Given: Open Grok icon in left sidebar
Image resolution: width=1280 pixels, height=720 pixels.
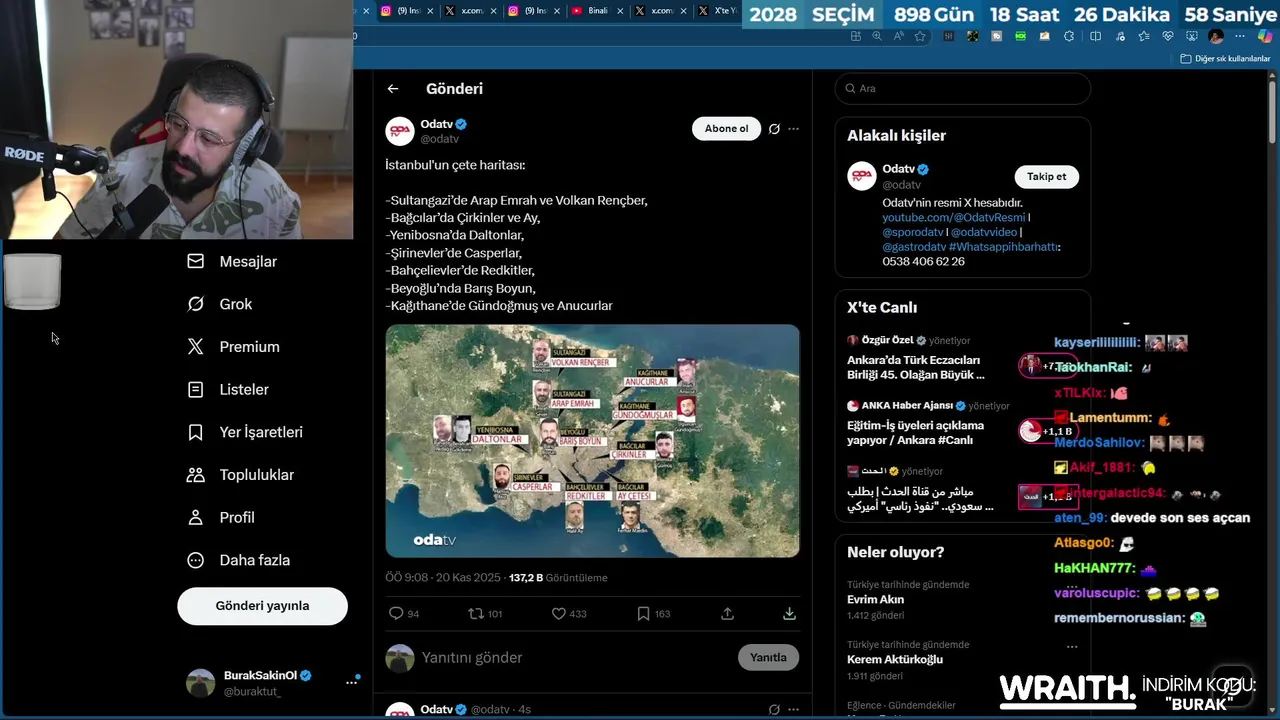Looking at the screenshot, I should (196, 304).
